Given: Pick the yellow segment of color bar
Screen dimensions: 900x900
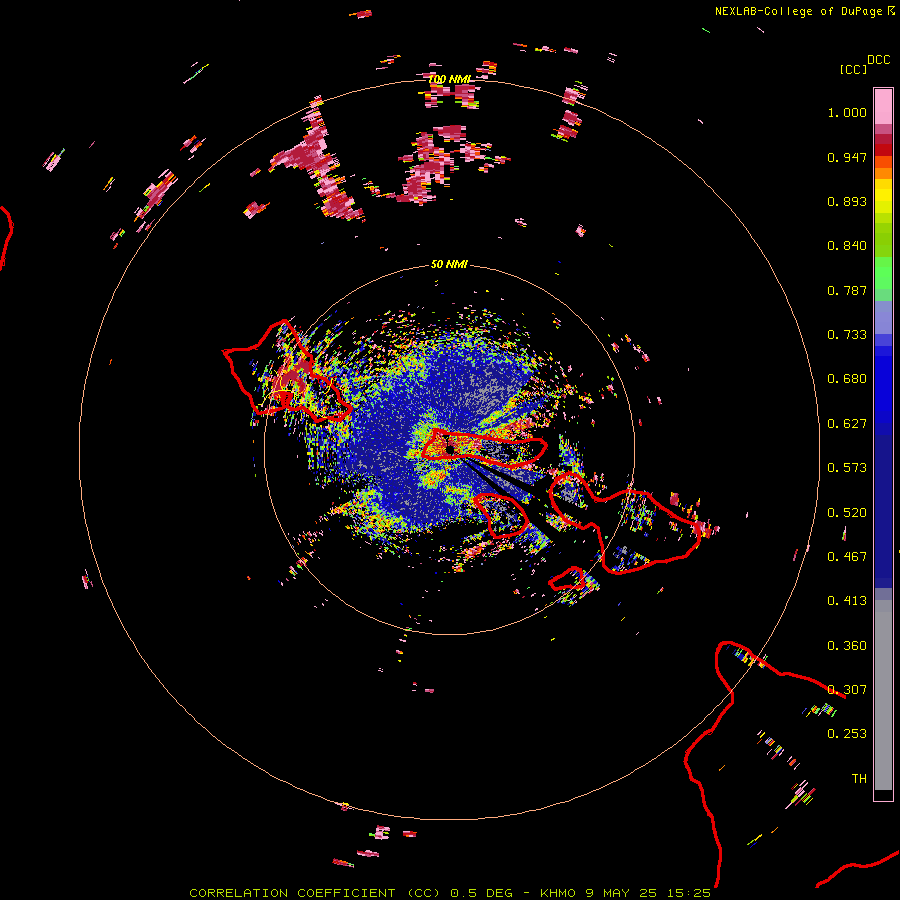Looking at the screenshot, I should [883, 196].
